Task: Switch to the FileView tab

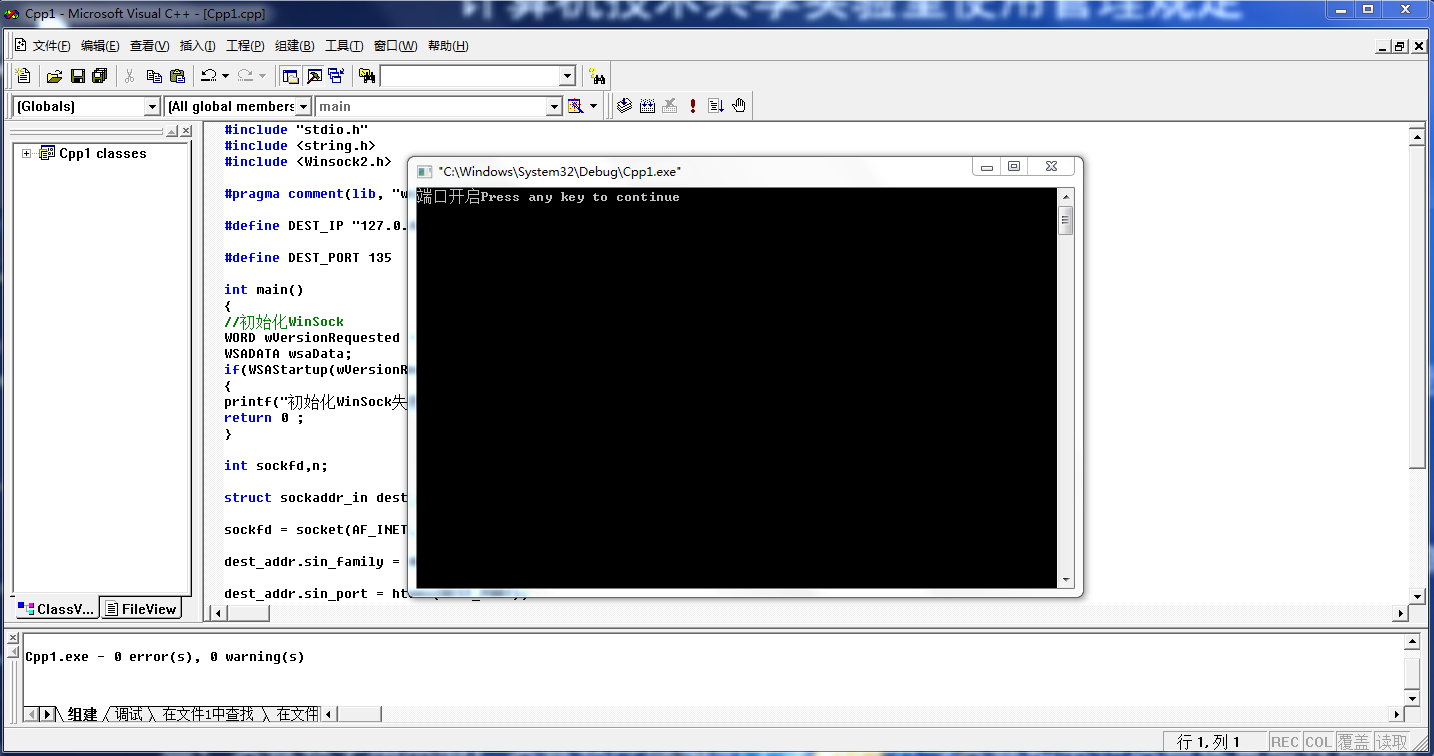Action: point(141,609)
